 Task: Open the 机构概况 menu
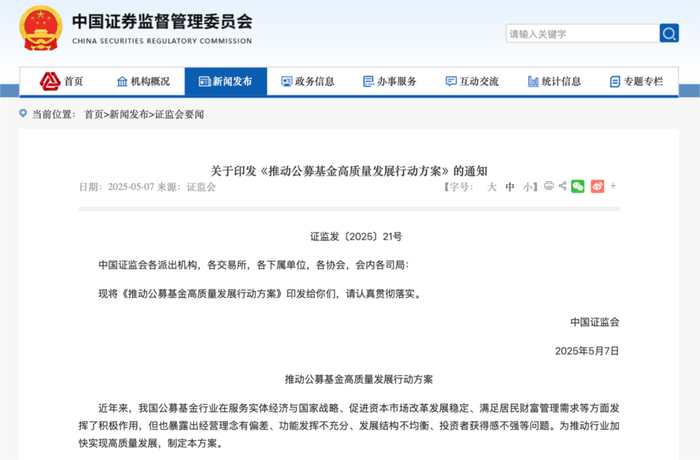(143, 81)
